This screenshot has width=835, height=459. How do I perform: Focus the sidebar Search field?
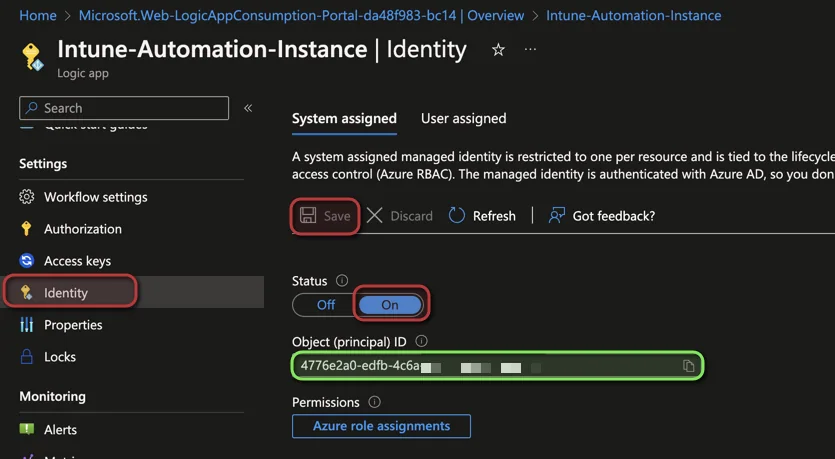(124, 108)
